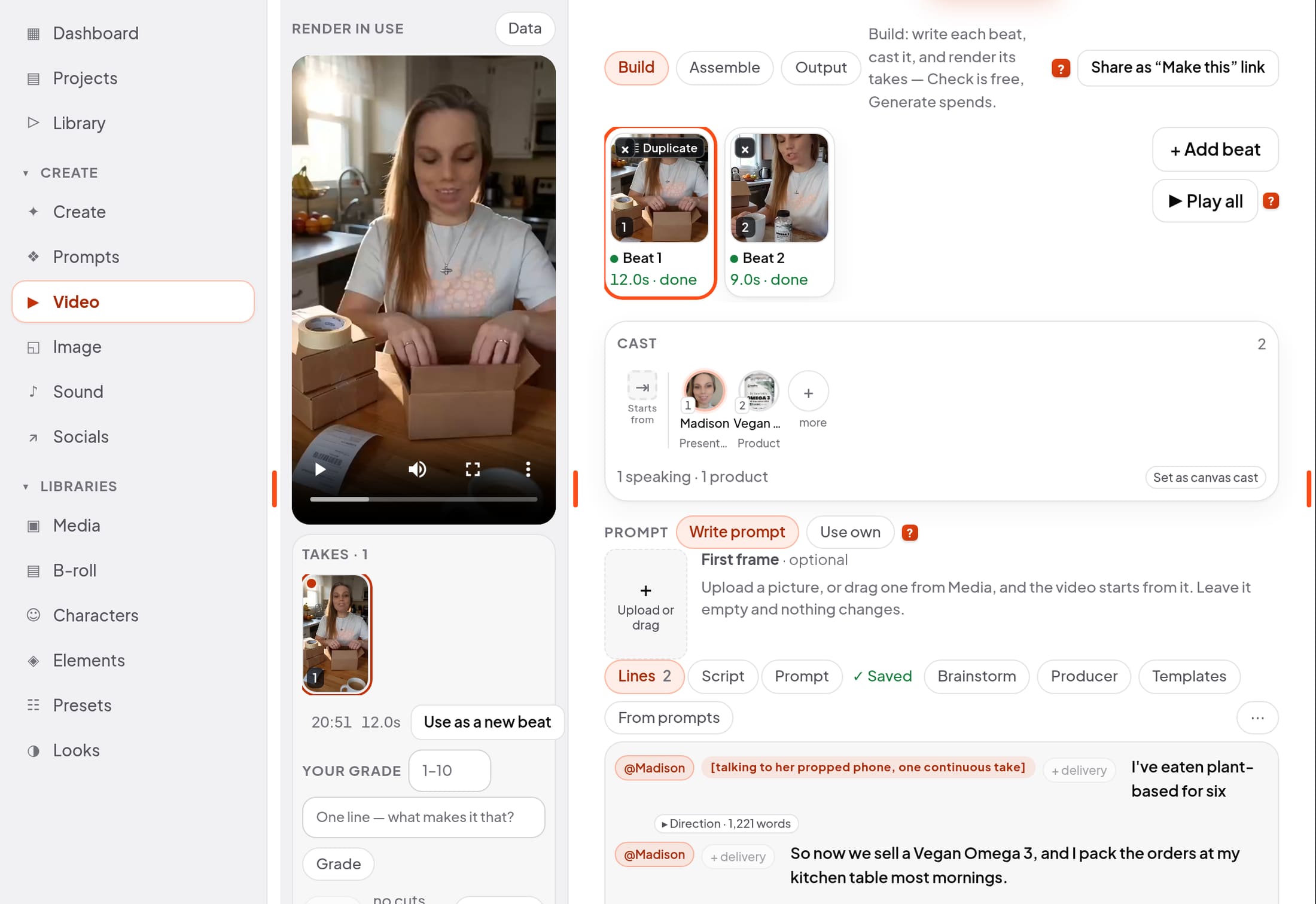This screenshot has width=1316, height=904.
Task: Open the Dashboard sidebar item
Action: (x=133, y=33)
